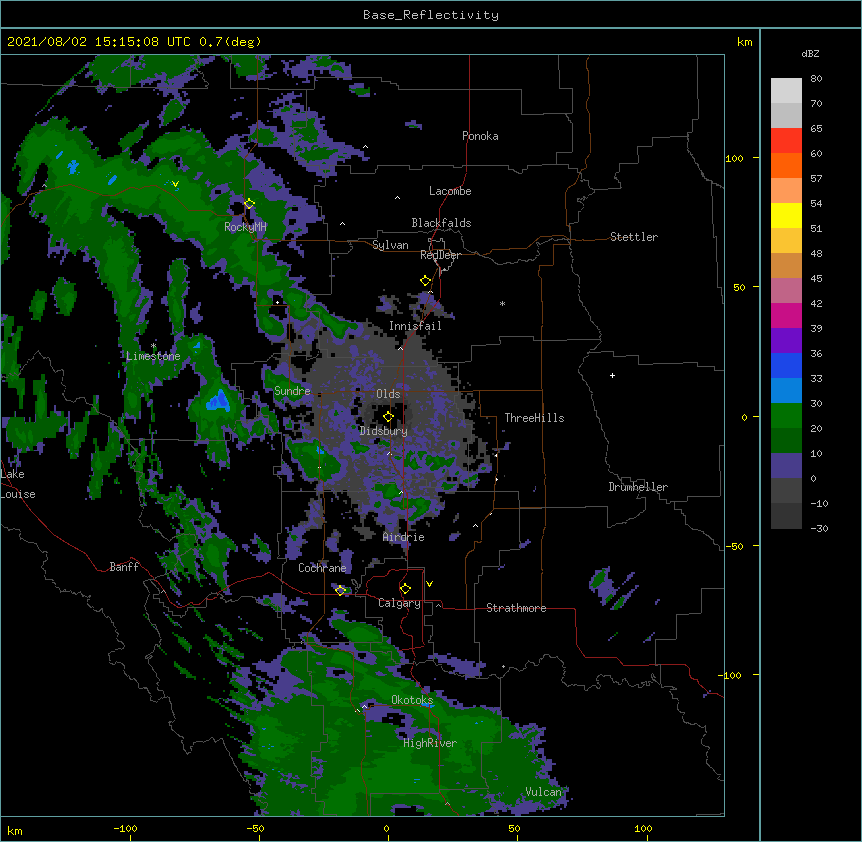This screenshot has width=862, height=842.
Task: Click the Lake Louise label
Action: (x=18, y=484)
